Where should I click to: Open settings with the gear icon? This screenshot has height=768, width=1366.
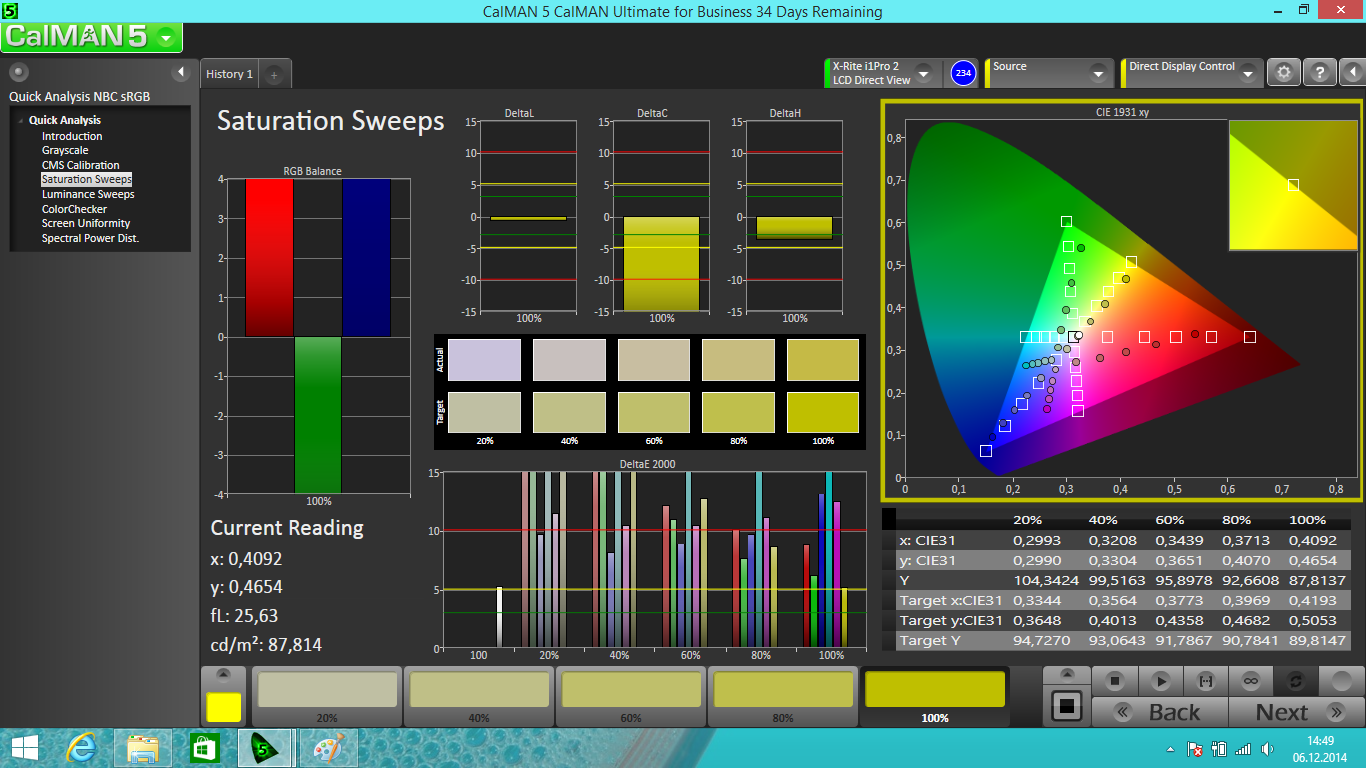point(1284,72)
